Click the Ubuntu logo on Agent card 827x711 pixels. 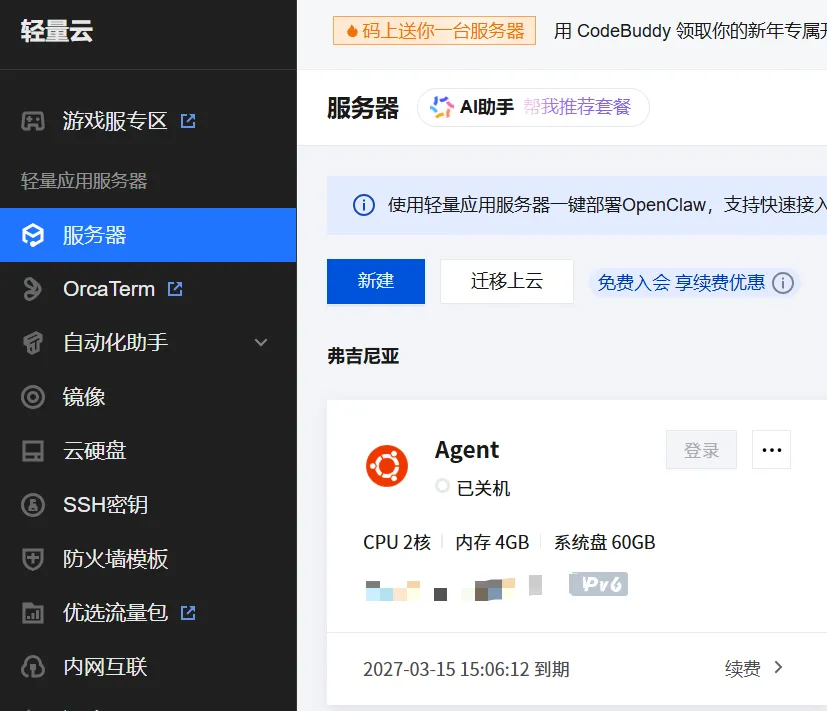click(387, 466)
